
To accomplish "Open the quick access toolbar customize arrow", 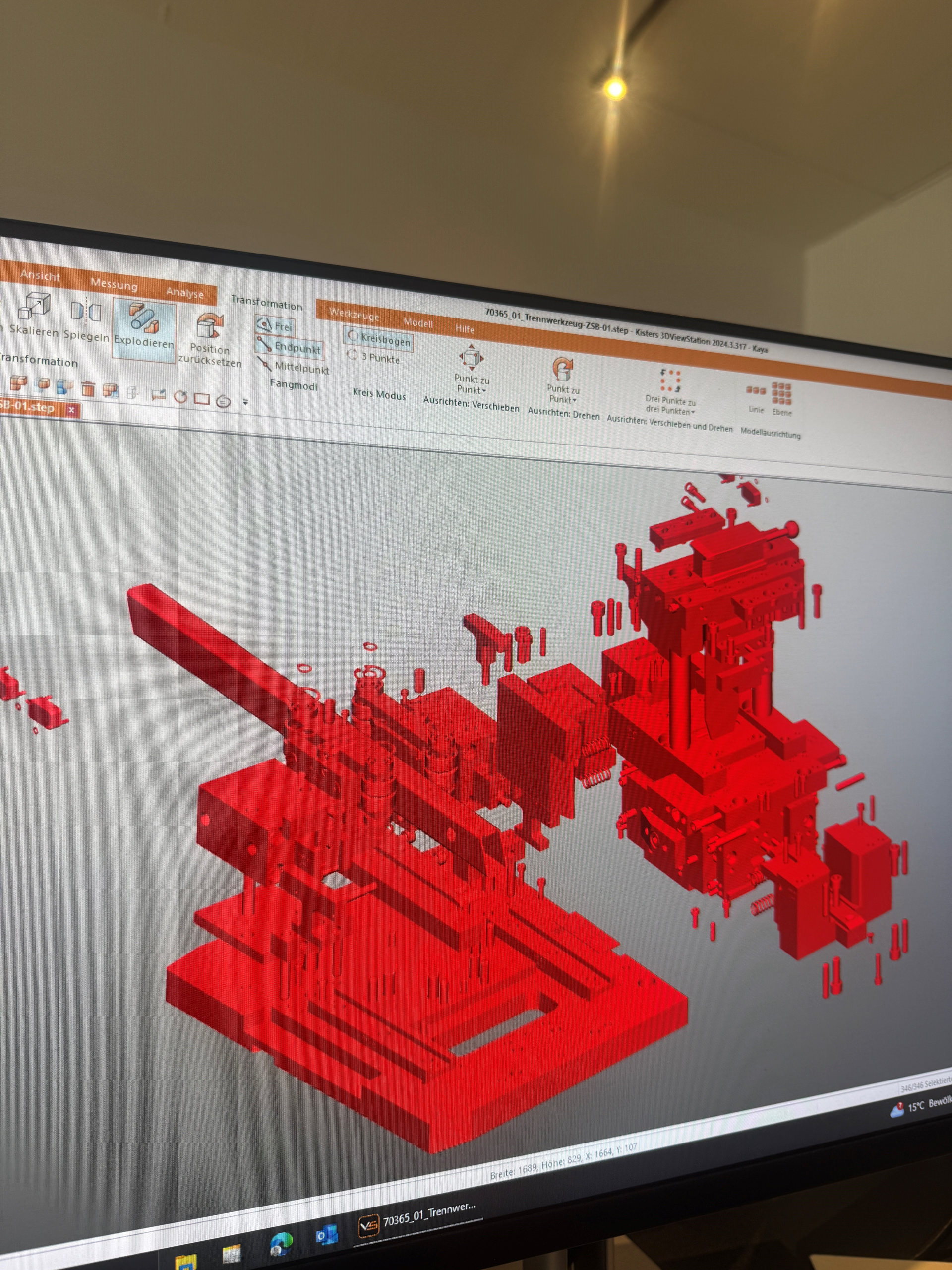I will tap(245, 402).
